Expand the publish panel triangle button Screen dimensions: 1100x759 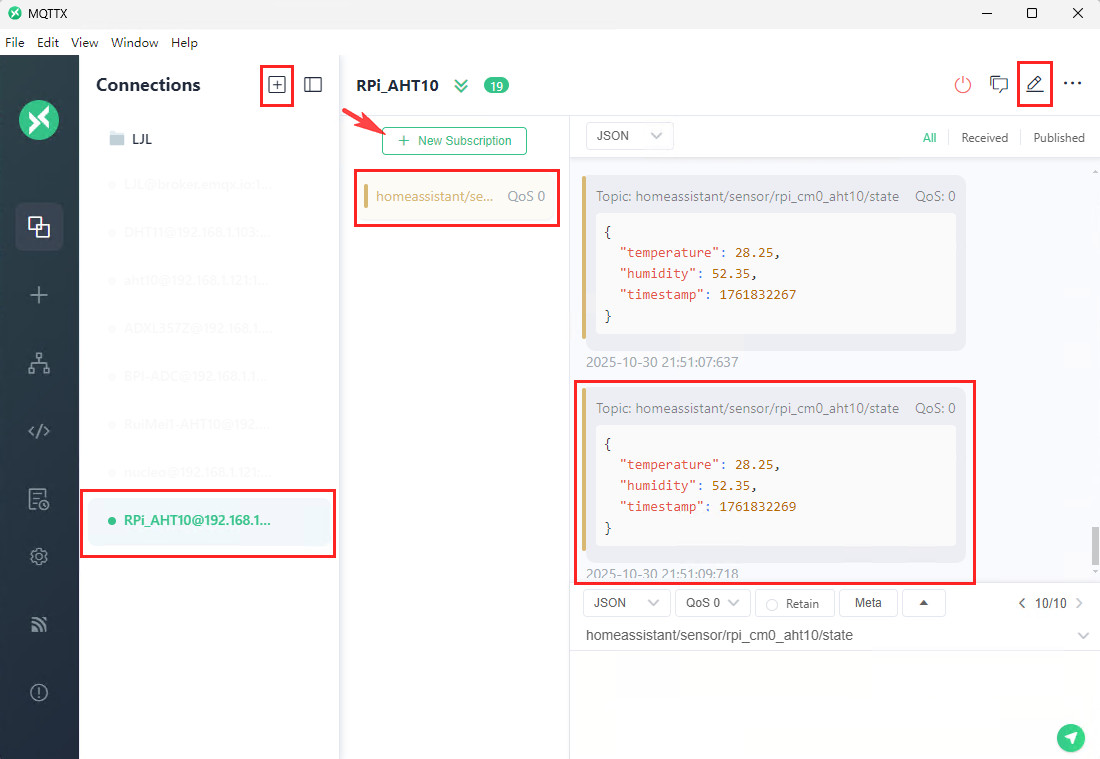click(924, 603)
